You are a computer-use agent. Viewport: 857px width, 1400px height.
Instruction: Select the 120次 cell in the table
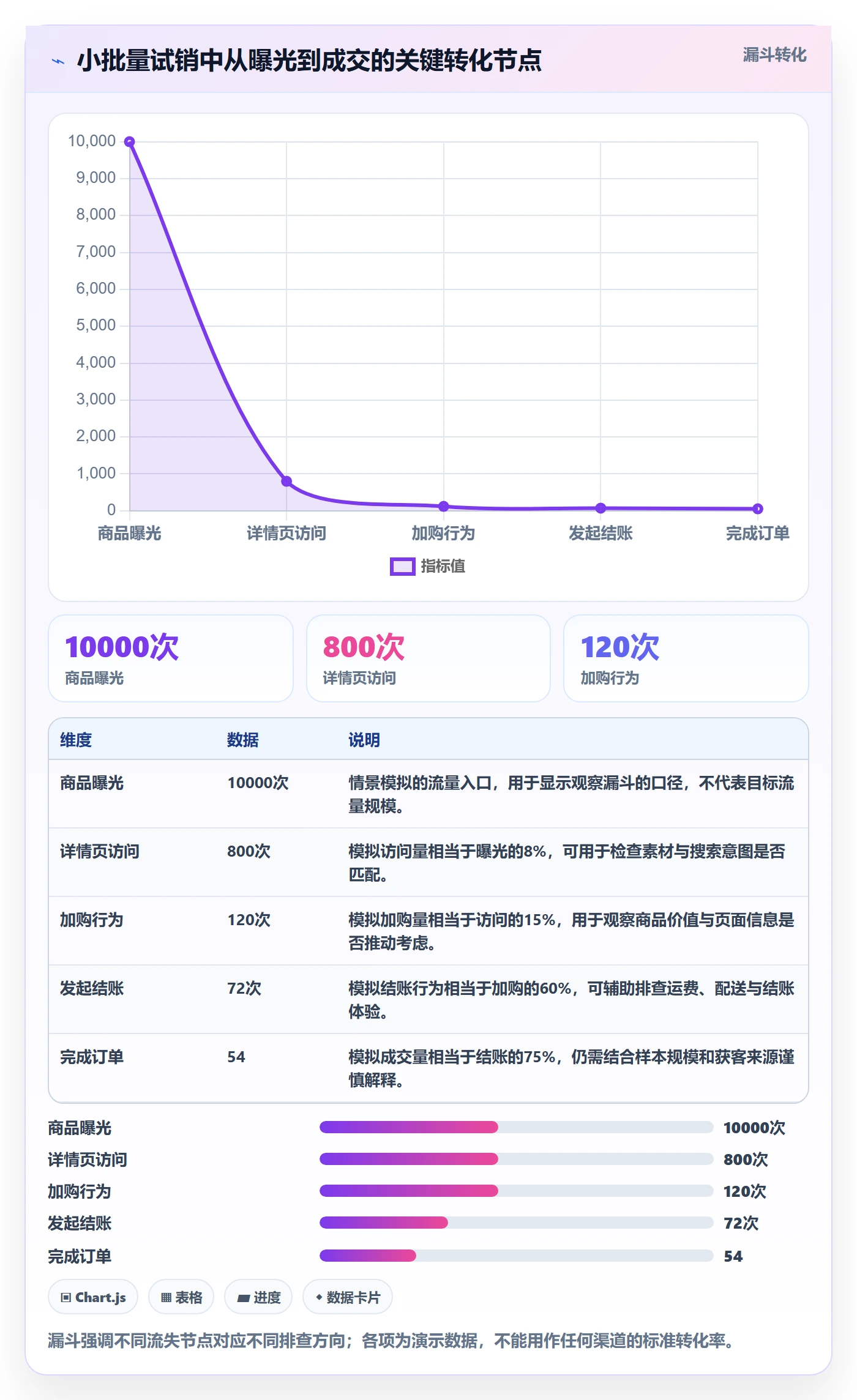pyautogui.click(x=249, y=920)
